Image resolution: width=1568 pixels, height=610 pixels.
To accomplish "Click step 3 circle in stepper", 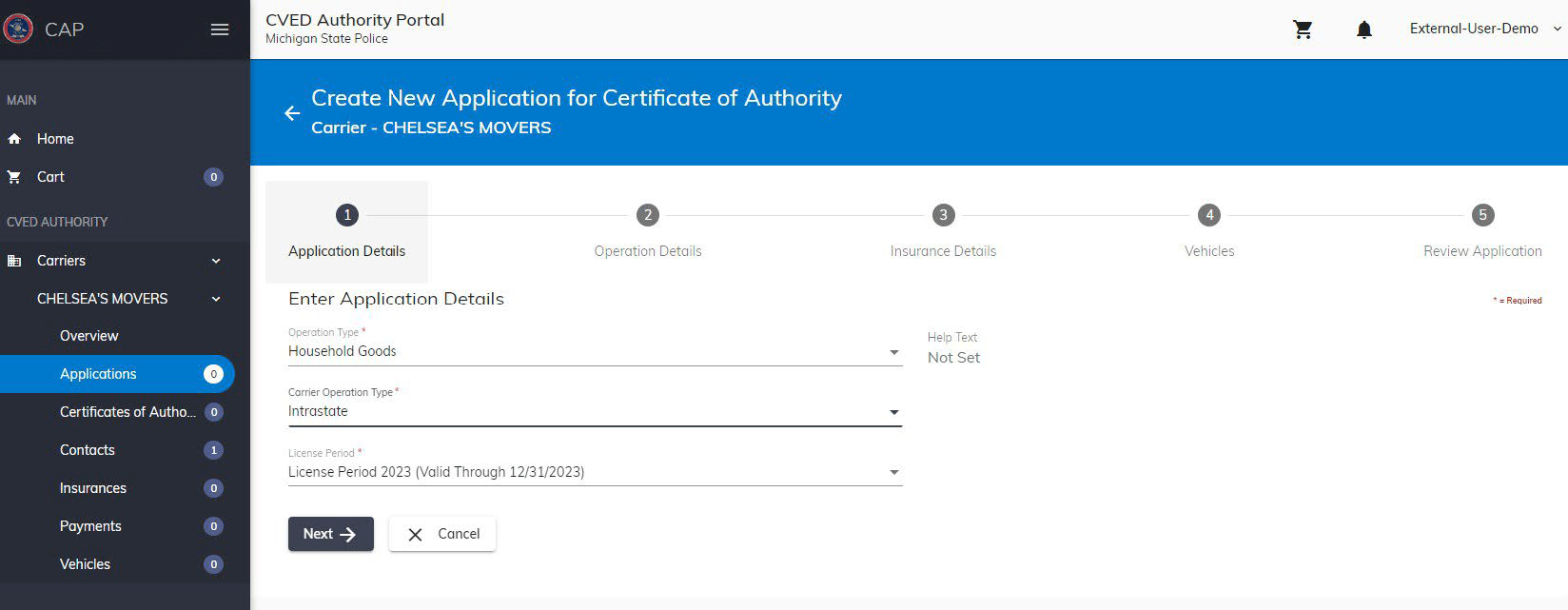I will coord(943,215).
